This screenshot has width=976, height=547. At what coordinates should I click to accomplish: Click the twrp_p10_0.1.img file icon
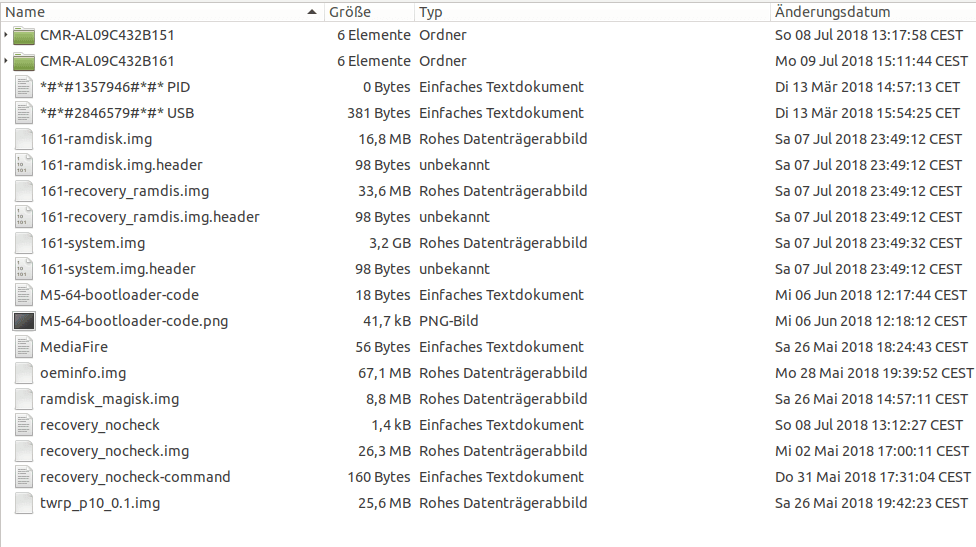pyautogui.click(x=24, y=503)
